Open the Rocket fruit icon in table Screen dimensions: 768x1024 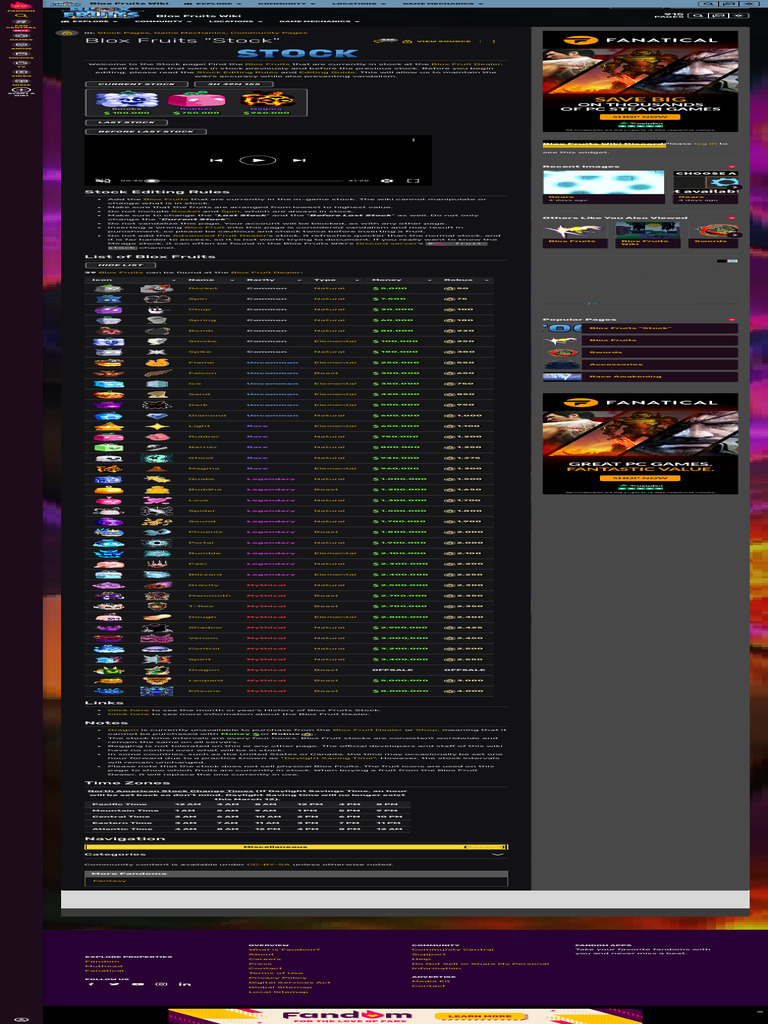coord(108,289)
